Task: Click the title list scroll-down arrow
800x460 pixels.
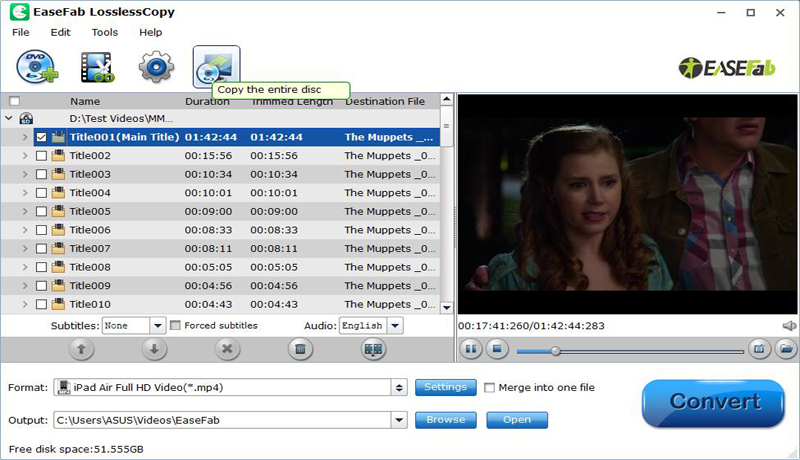Action: point(446,308)
